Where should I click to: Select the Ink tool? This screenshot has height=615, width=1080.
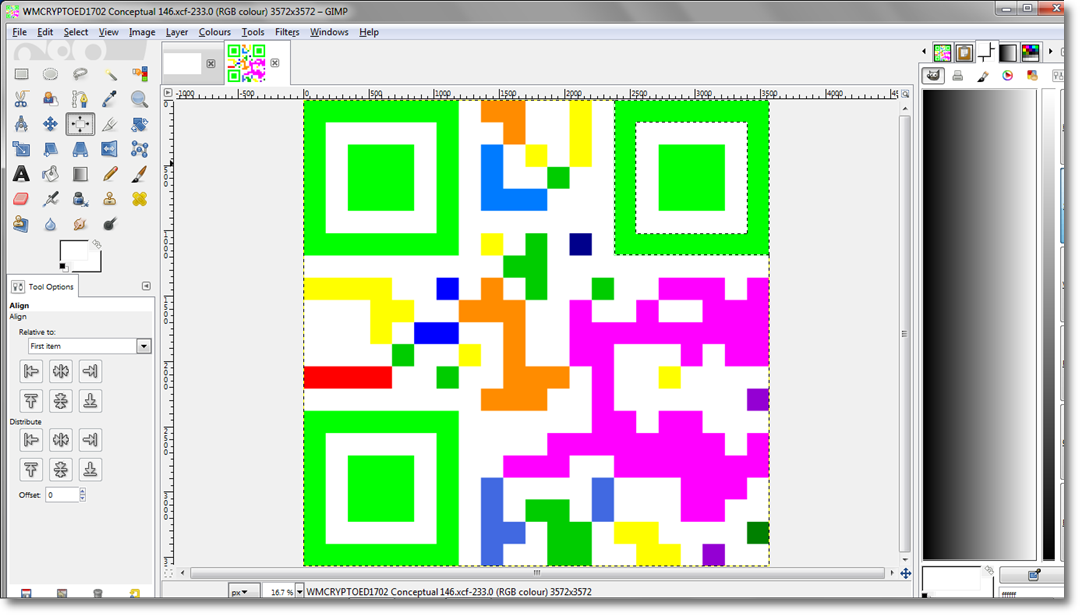[80, 199]
